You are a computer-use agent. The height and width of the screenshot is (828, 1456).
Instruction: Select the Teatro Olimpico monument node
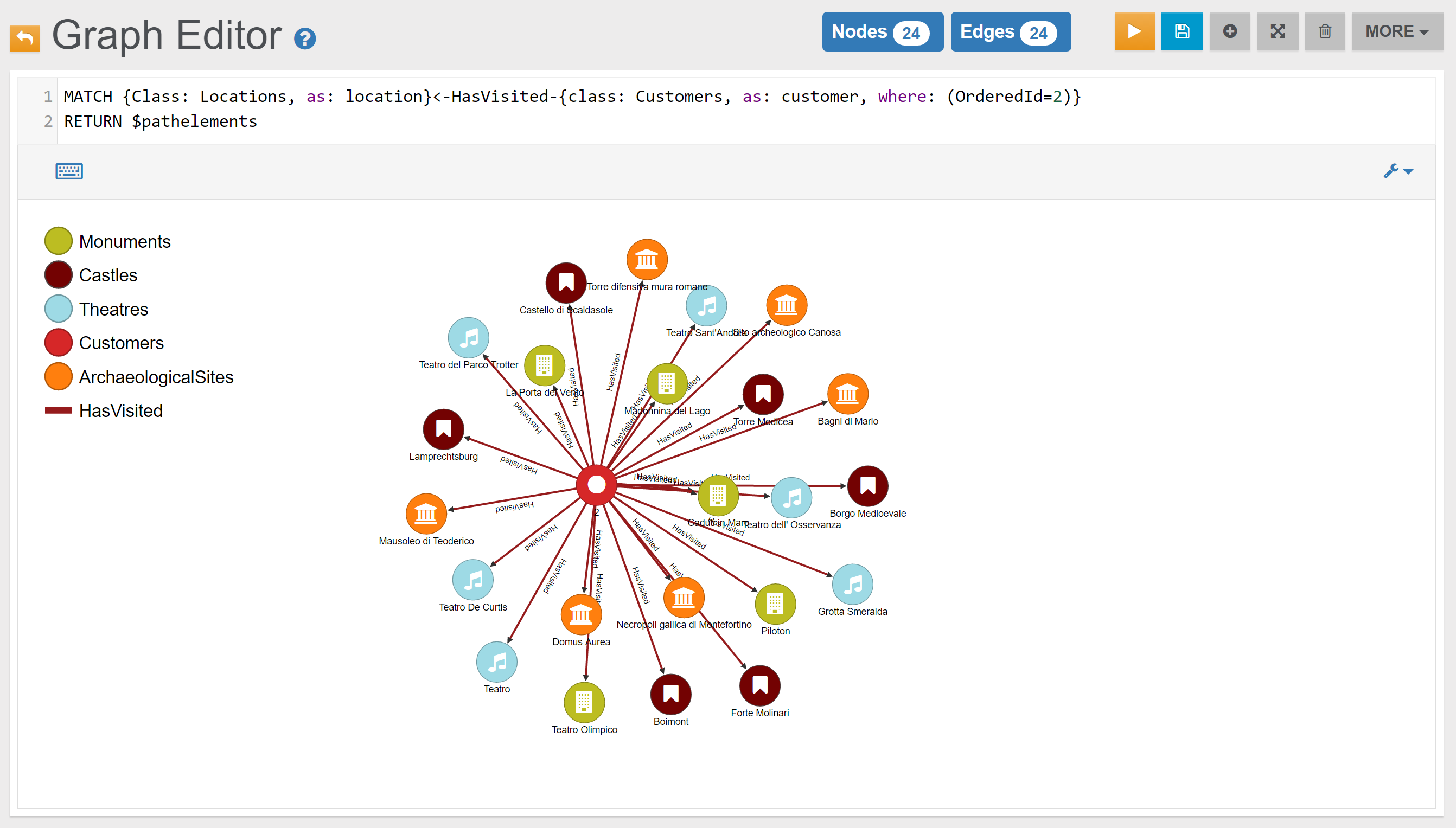click(584, 702)
